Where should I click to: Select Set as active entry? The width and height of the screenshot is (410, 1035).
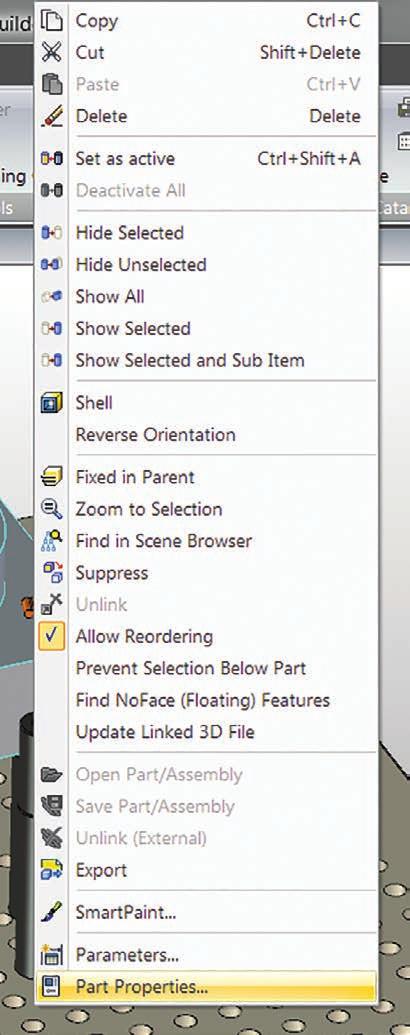[206, 158]
